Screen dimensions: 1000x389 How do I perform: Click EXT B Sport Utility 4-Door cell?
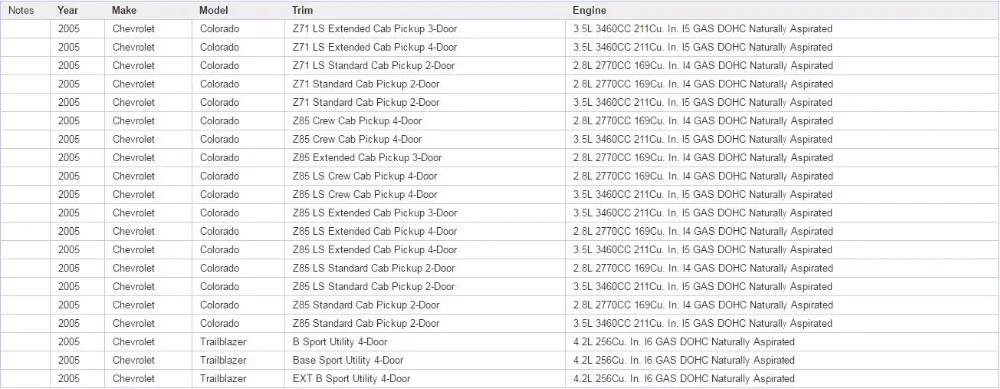tap(425, 379)
